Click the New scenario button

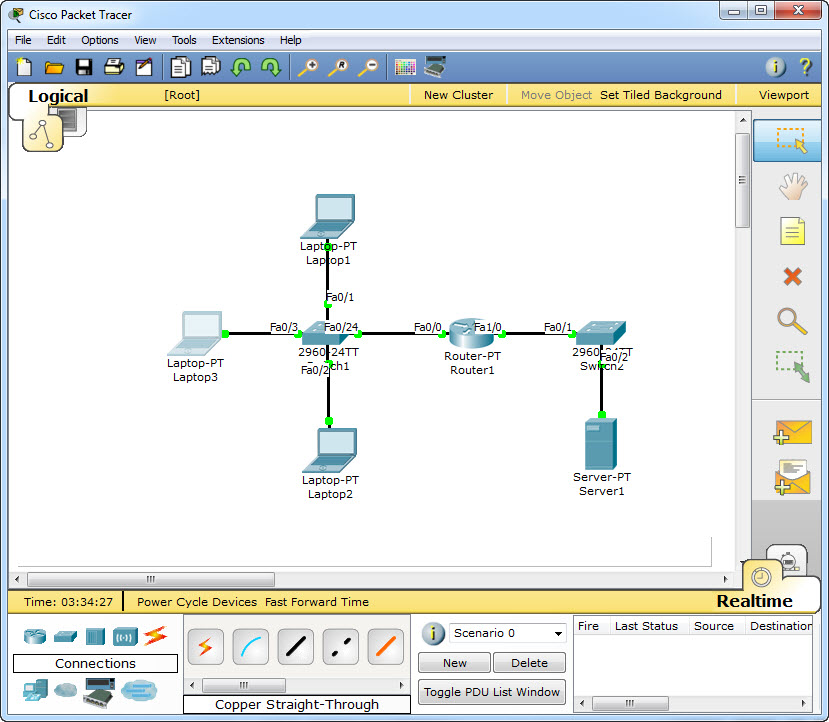click(455, 663)
